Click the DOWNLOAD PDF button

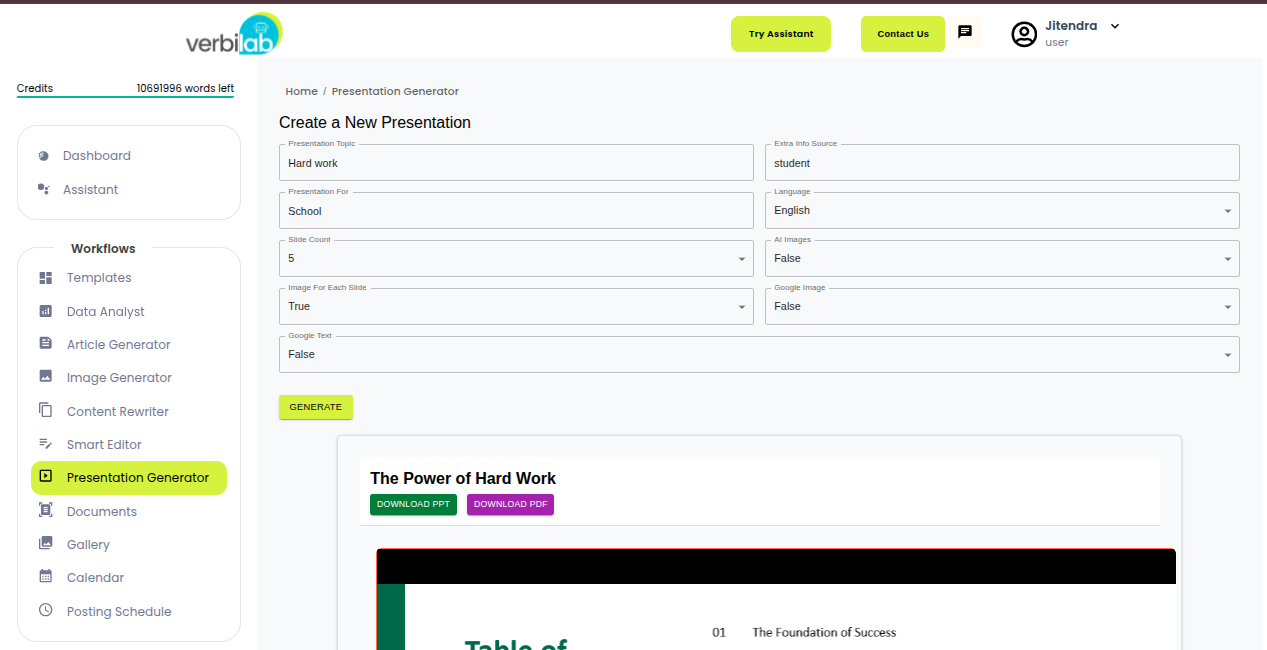pos(510,504)
